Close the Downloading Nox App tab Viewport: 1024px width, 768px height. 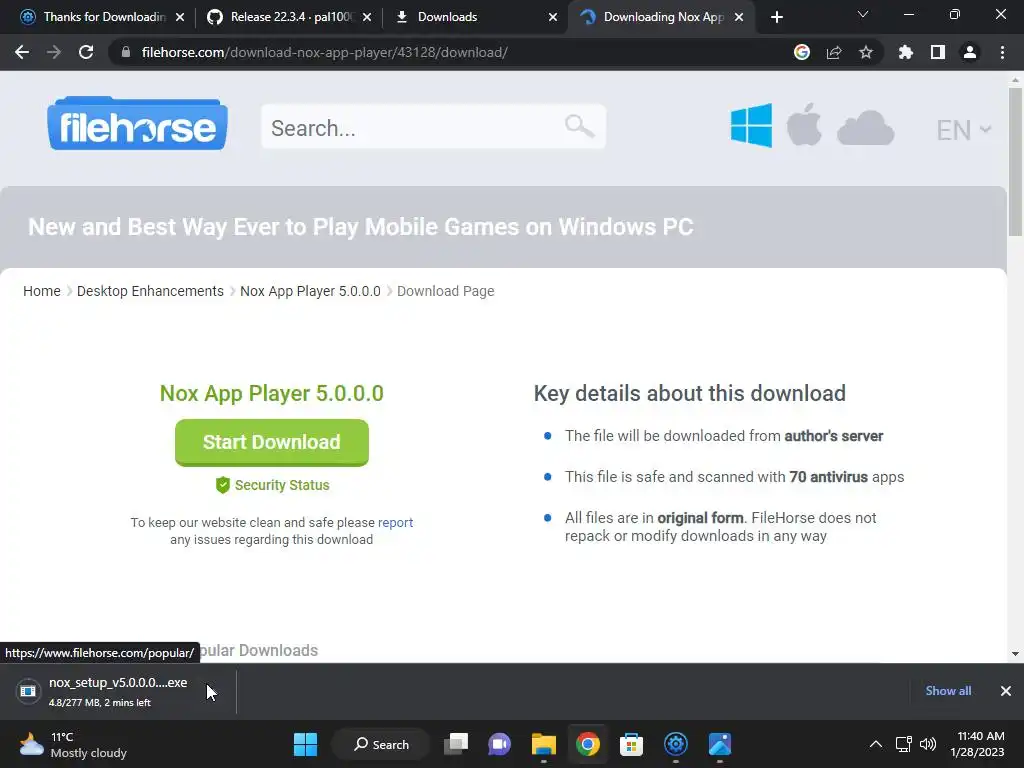tap(739, 17)
